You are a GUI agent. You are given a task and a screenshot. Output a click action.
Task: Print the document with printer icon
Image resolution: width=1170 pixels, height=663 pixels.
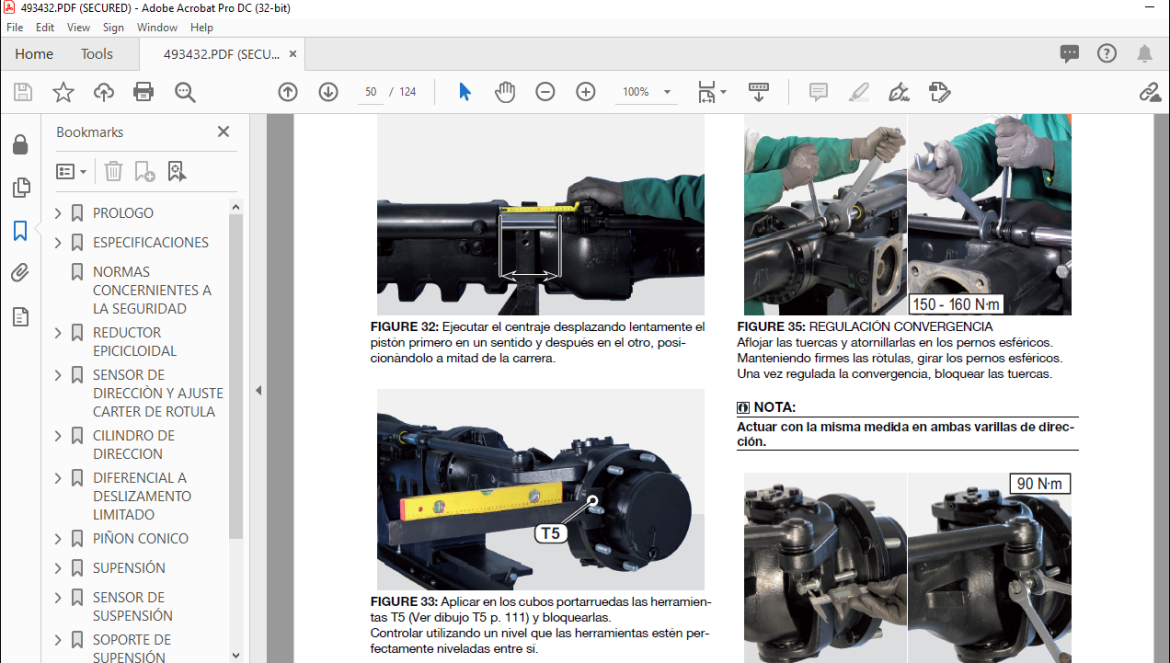click(143, 92)
